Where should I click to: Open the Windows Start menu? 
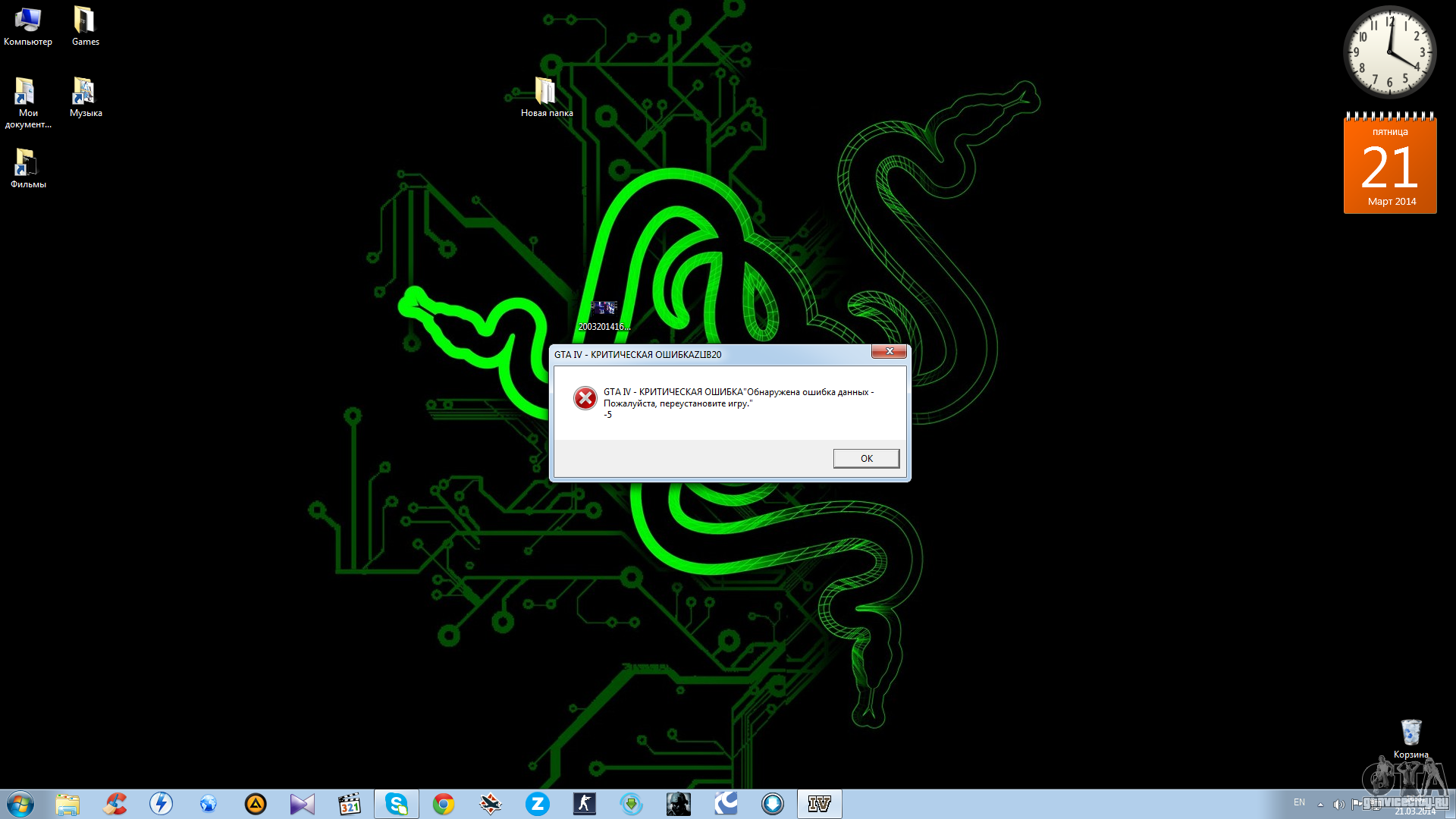point(20,804)
